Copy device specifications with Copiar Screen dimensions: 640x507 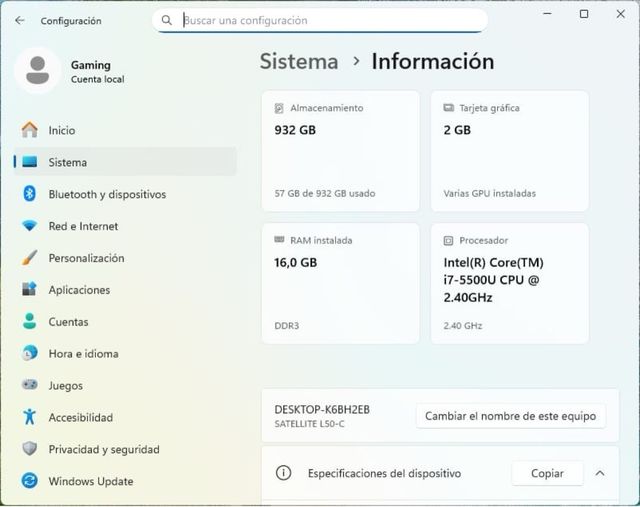tap(547, 473)
